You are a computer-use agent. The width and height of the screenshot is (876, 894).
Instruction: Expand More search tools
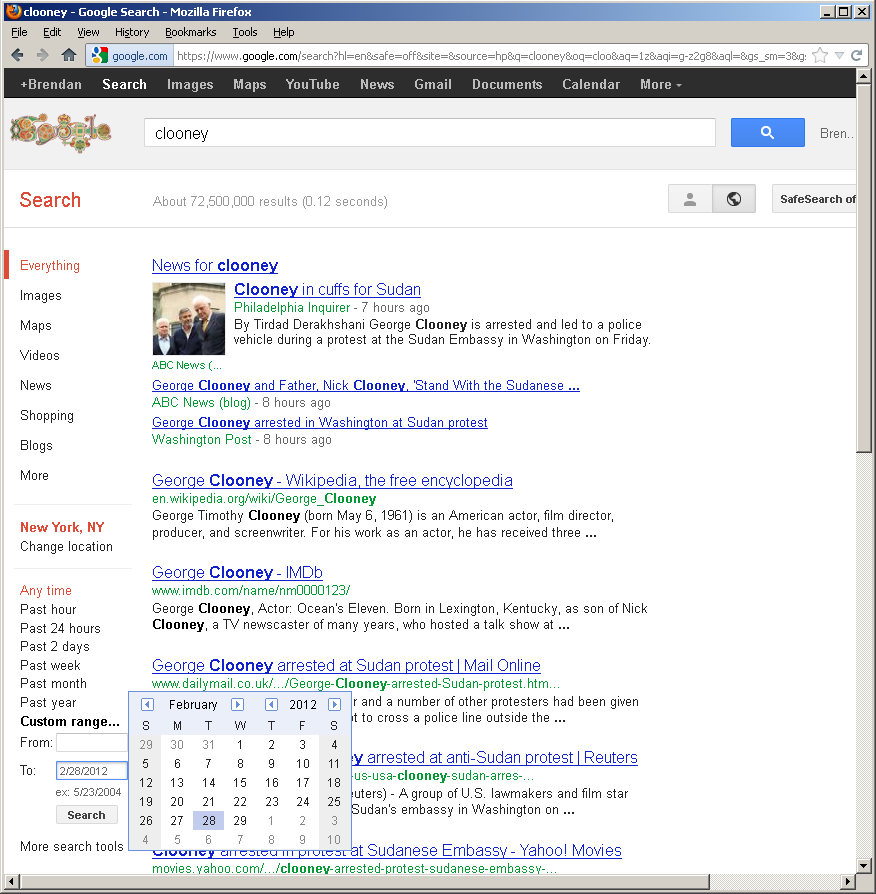[x=71, y=846]
